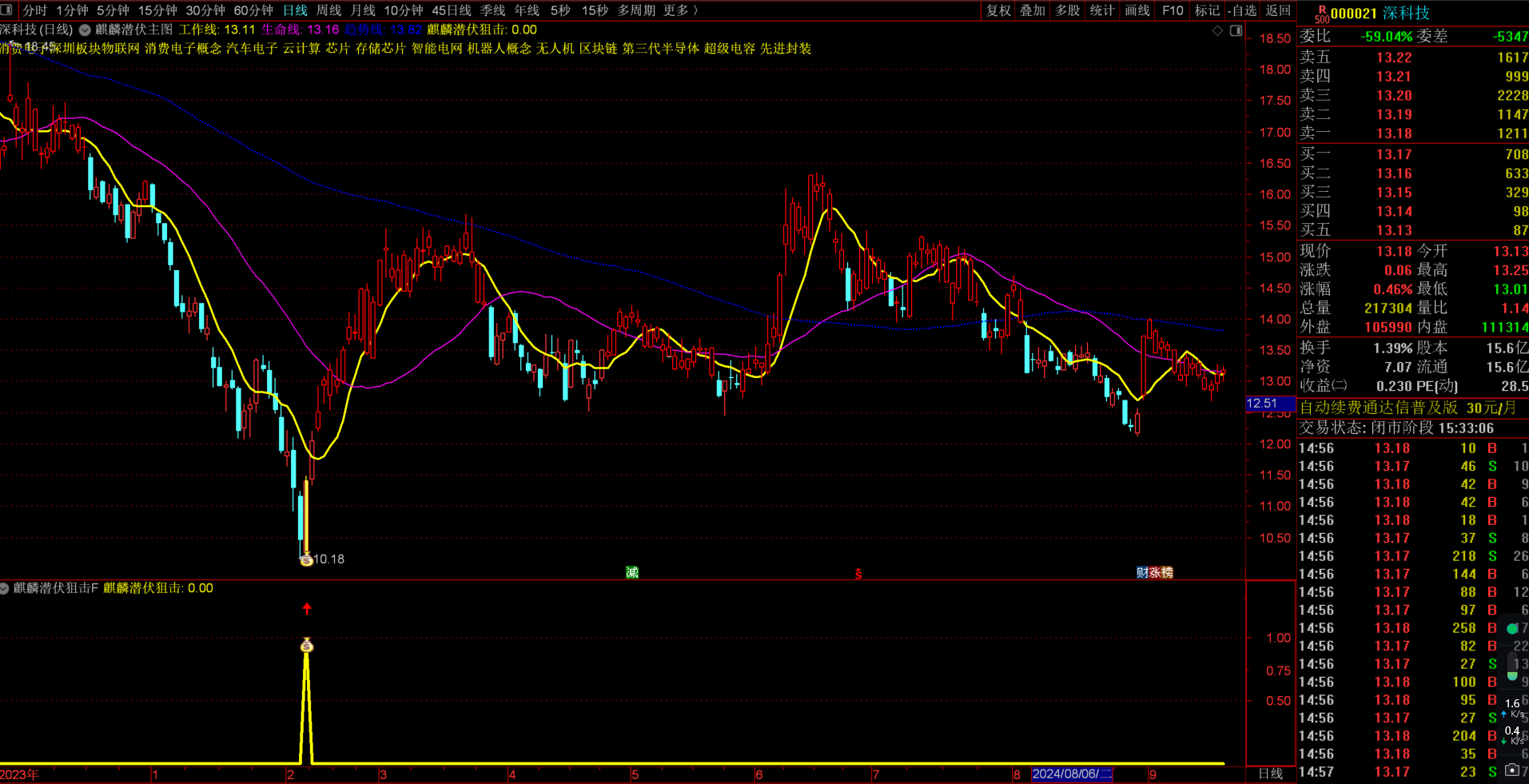The image size is (1529, 784).
Task: Click the R 500 badge beside stock code
Action: click(1321, 14)
